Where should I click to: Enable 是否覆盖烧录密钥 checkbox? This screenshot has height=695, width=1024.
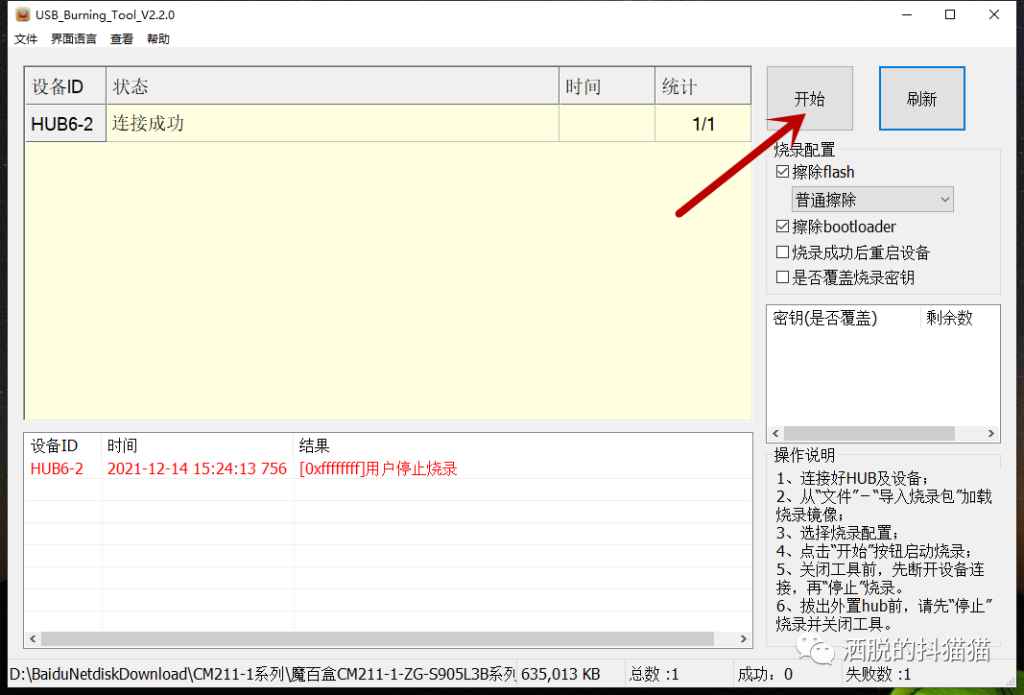(783, 278)
